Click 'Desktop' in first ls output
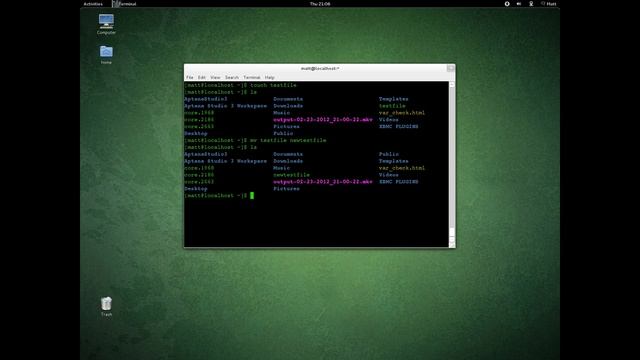Screen dimensions: 640x360 [x=196, y=133]
